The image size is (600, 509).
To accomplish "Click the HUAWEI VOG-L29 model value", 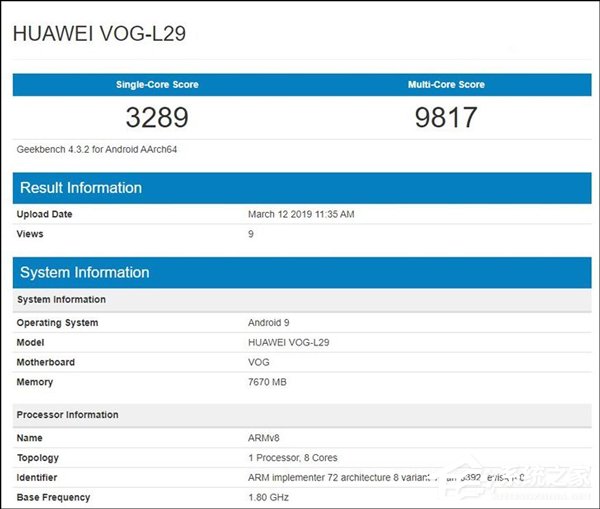I will pos(289,343).
